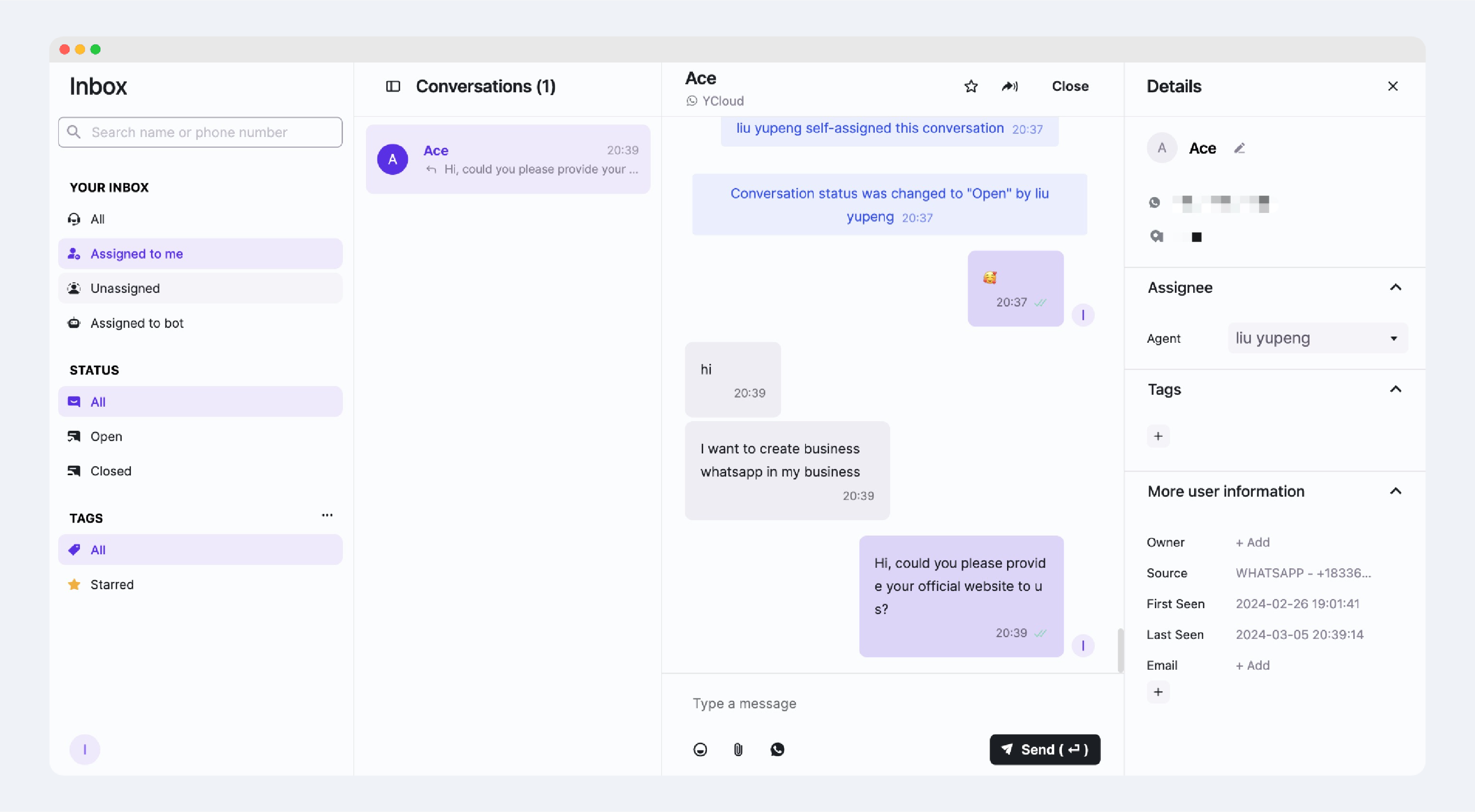This screenshot has height=812, width=1475.
Task: Focus the search name or phone field
Action: pyautogui.click(x=200, y=132)
